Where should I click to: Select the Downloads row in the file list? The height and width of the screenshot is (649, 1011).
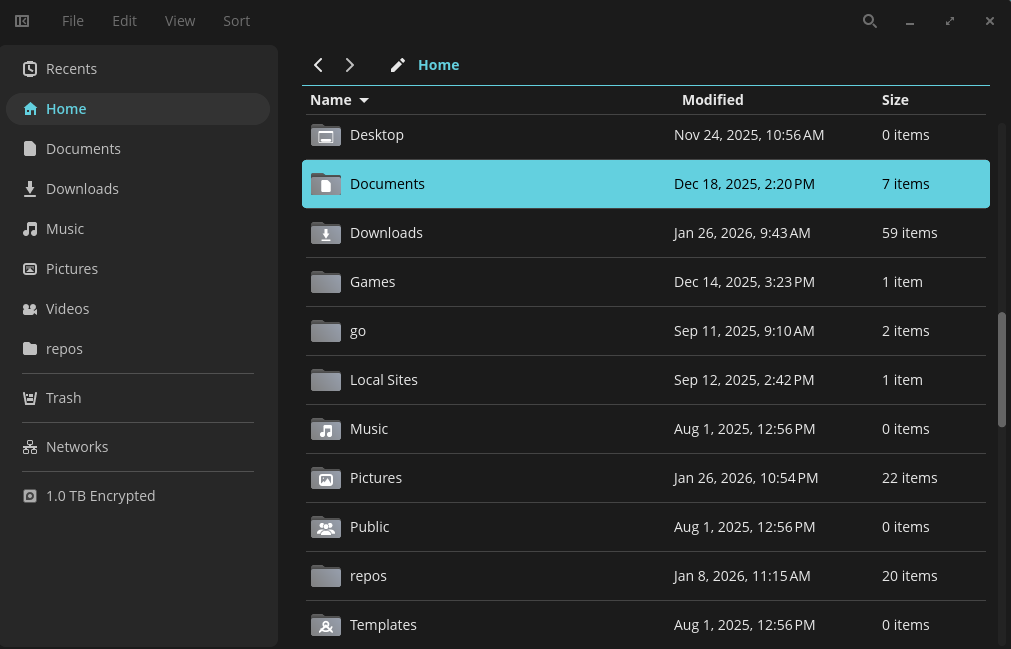coord(386,232)
